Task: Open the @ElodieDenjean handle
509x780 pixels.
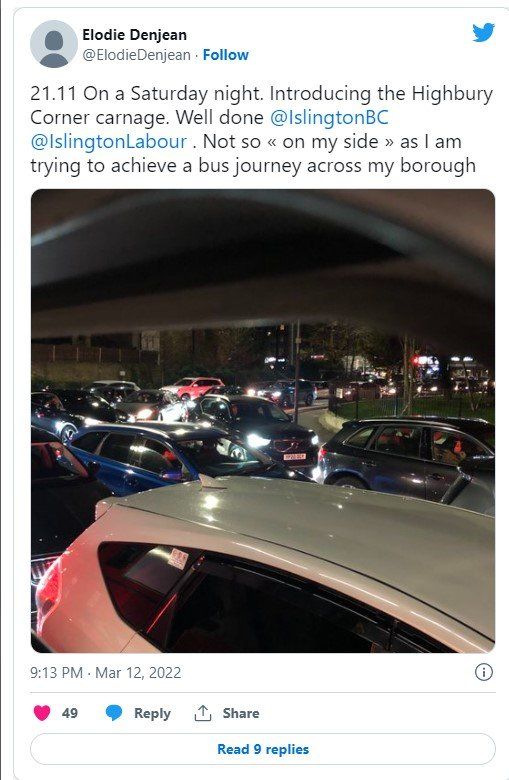Action: (136, 55)
